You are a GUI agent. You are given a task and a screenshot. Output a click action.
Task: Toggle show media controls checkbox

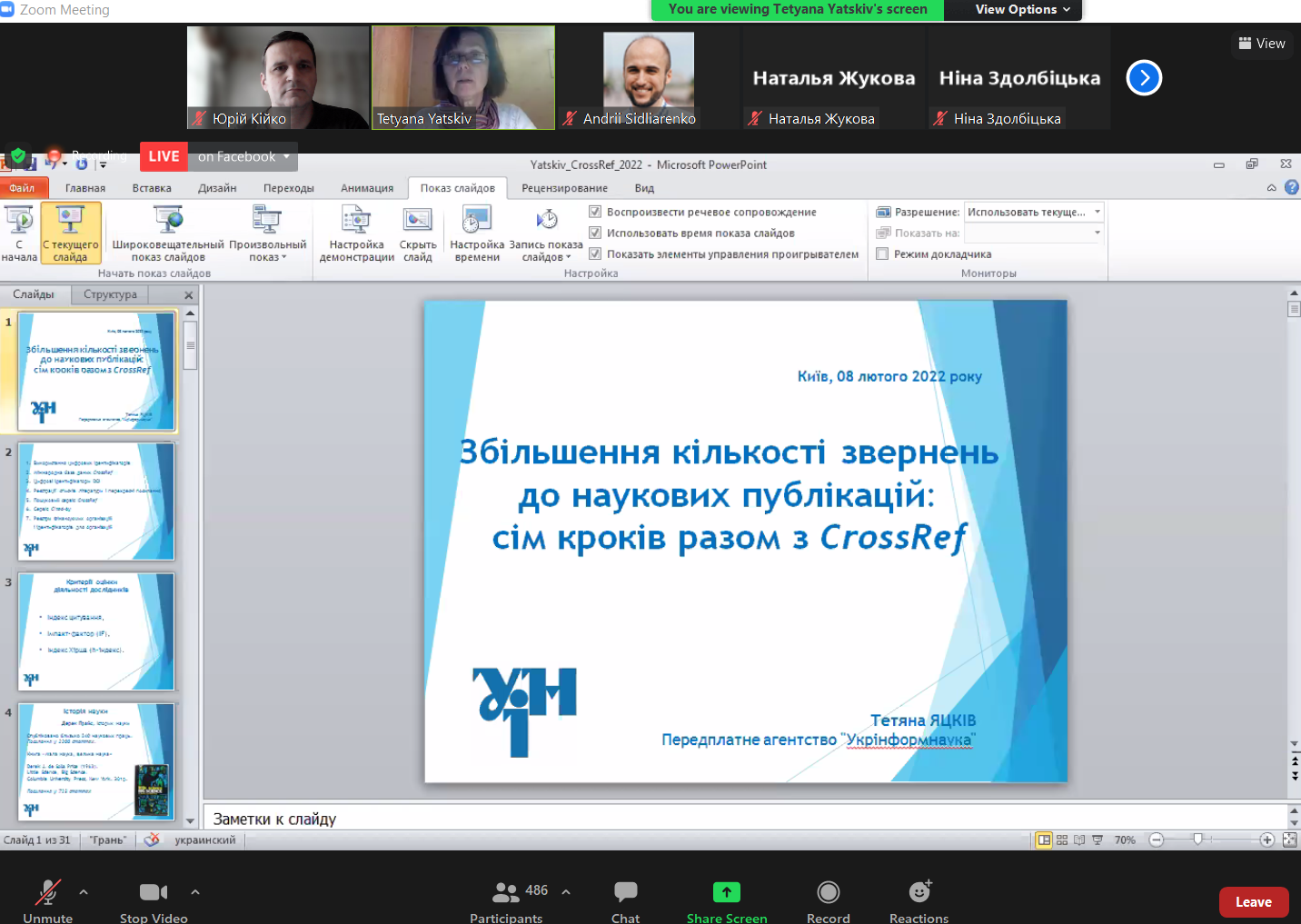[x=595, y=254]
